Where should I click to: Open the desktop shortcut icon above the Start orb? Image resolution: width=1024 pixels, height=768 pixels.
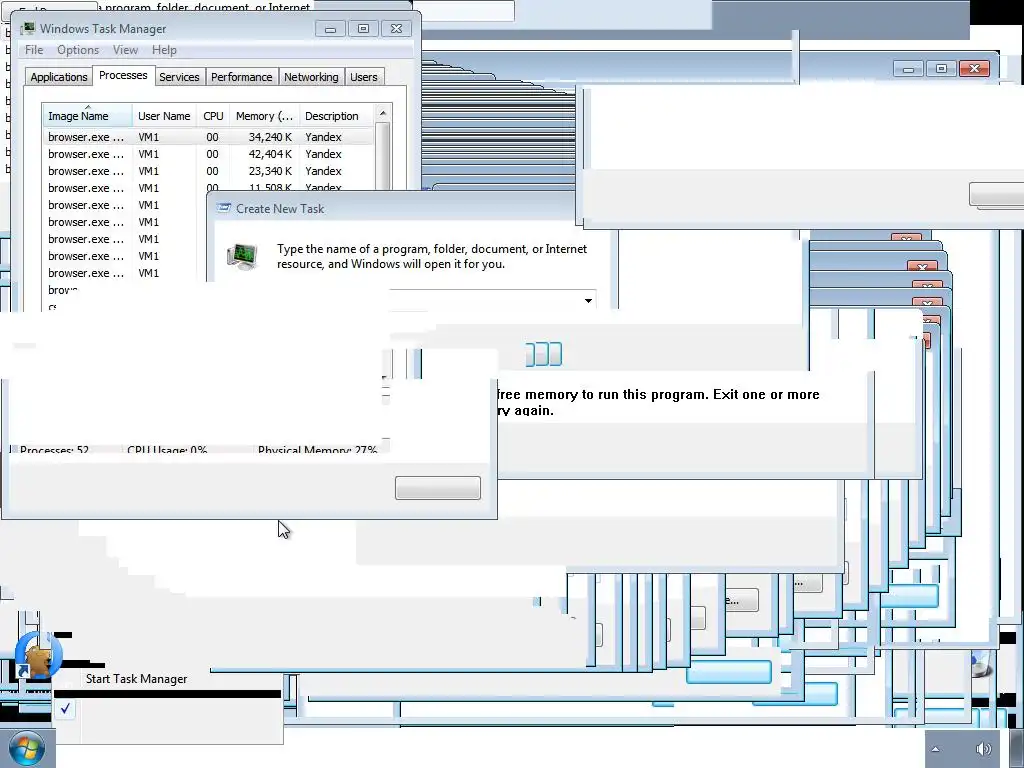pyautogui.click(x=37, y=655)
